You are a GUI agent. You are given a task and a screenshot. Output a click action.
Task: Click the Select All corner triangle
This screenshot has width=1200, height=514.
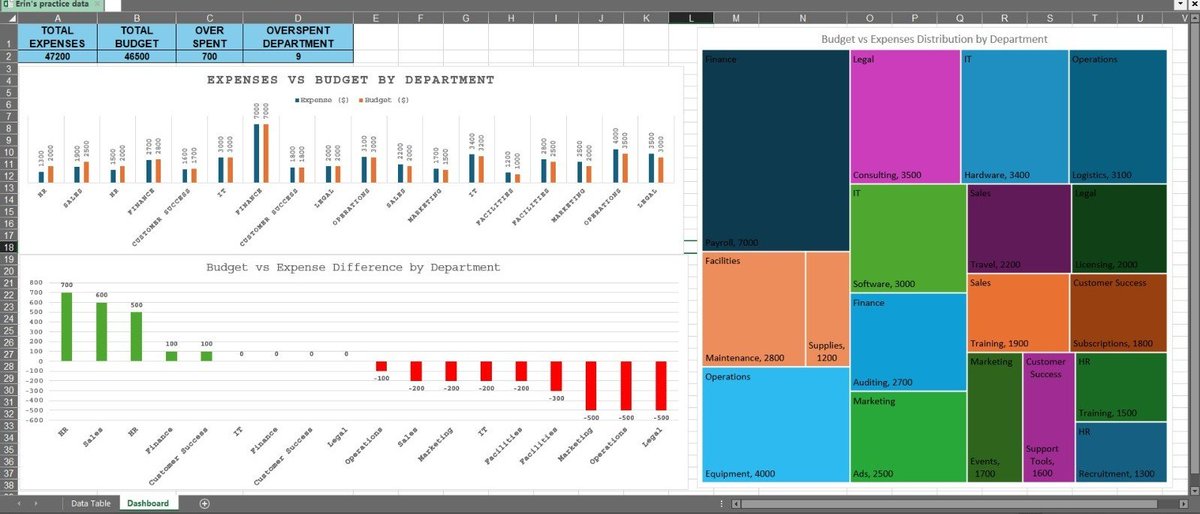click(7, 18)
